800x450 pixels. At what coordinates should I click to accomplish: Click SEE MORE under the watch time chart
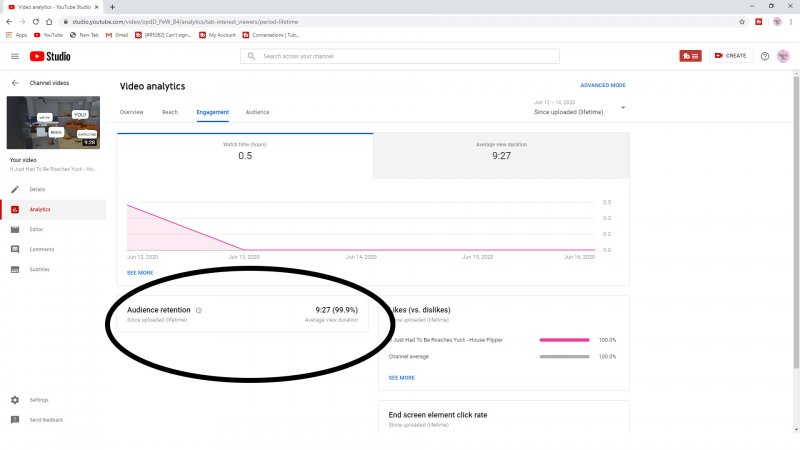coord(140,272)
